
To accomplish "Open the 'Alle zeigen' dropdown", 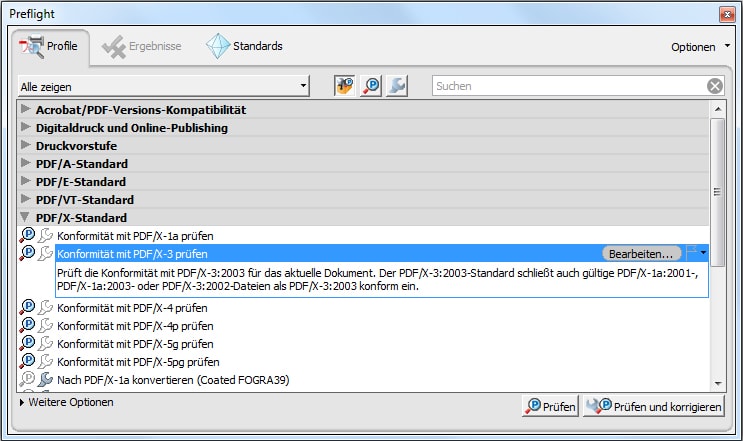I will click(164, 86).
